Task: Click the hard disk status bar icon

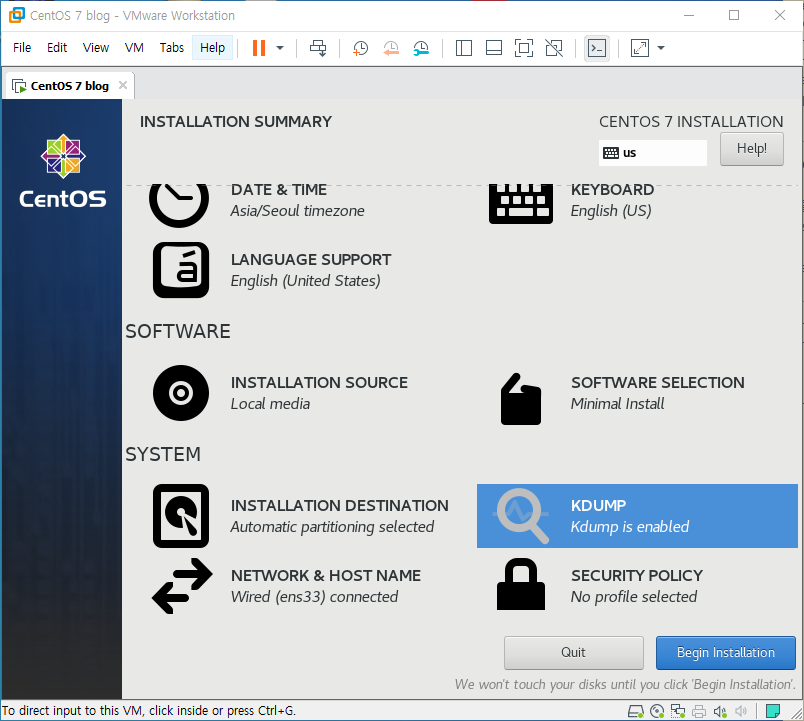Action: pyautogui.click(x=636, y=711)
